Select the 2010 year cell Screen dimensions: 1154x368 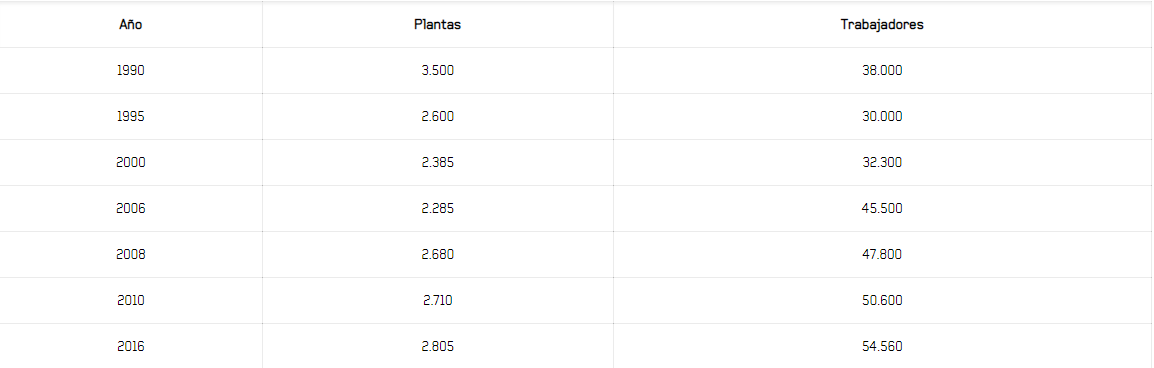point(130,301)
